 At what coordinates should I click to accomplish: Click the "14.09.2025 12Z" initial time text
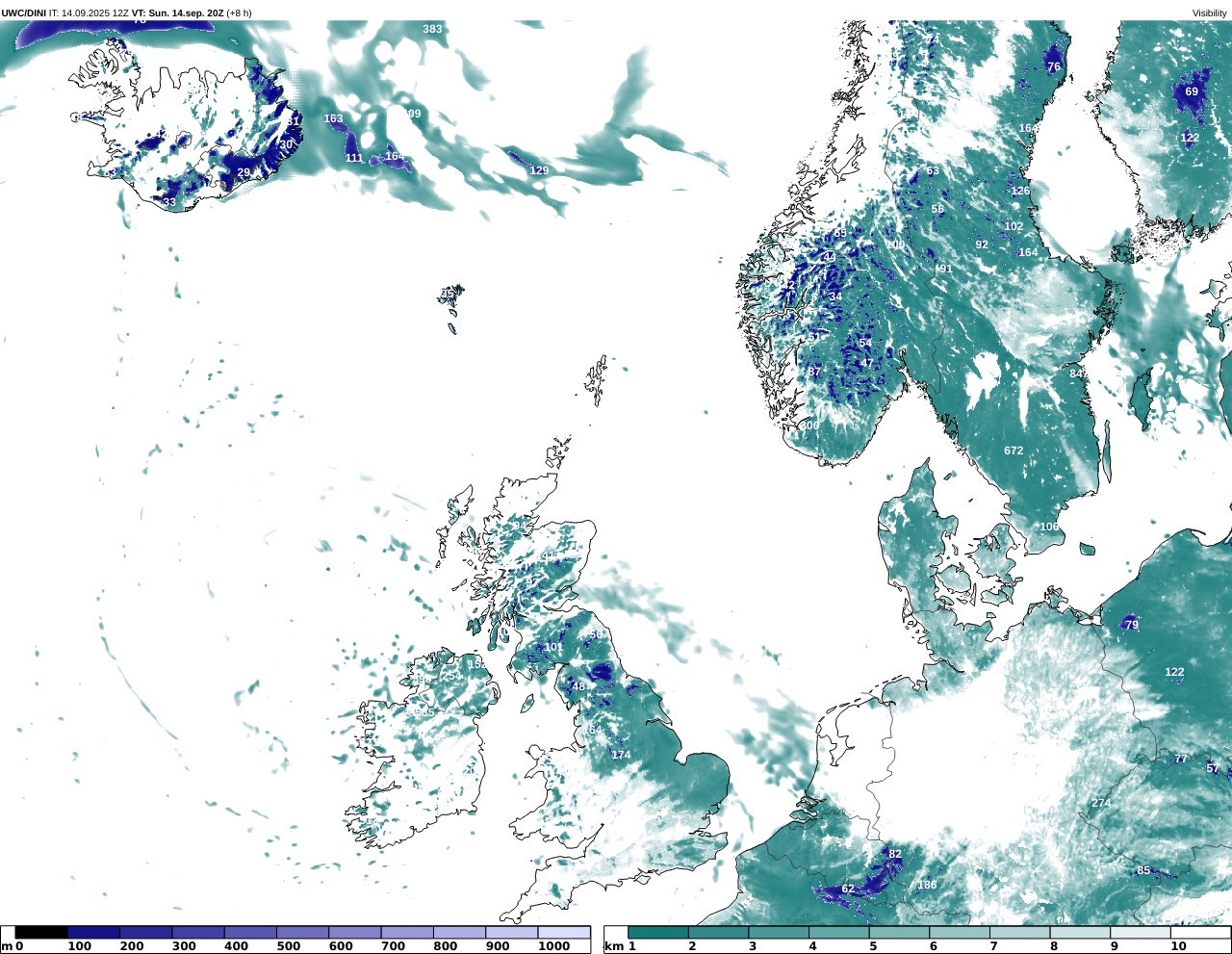[x=95, y=13]
